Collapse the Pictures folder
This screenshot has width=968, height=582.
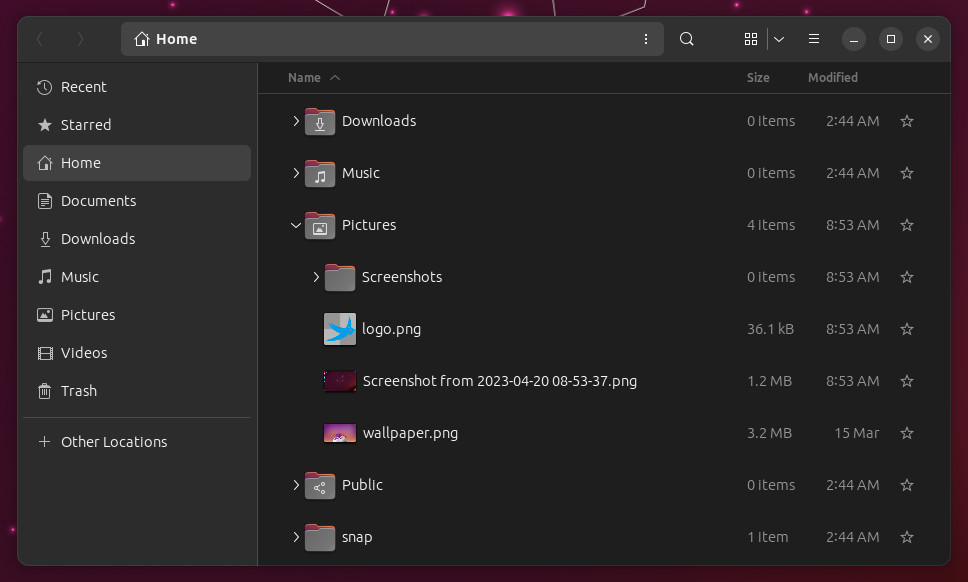(296, 225)
